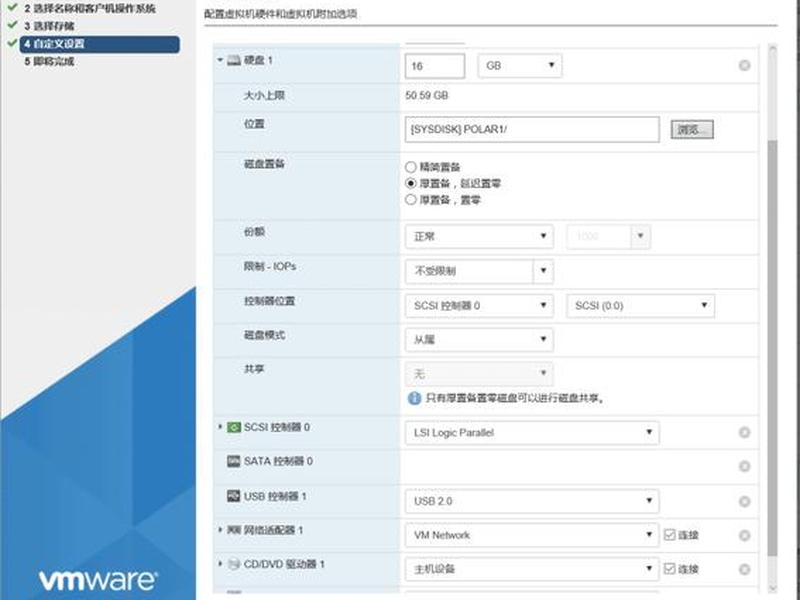
Task: Expand the 网络适配器 1 section
Action: click(x=220, y=530)
